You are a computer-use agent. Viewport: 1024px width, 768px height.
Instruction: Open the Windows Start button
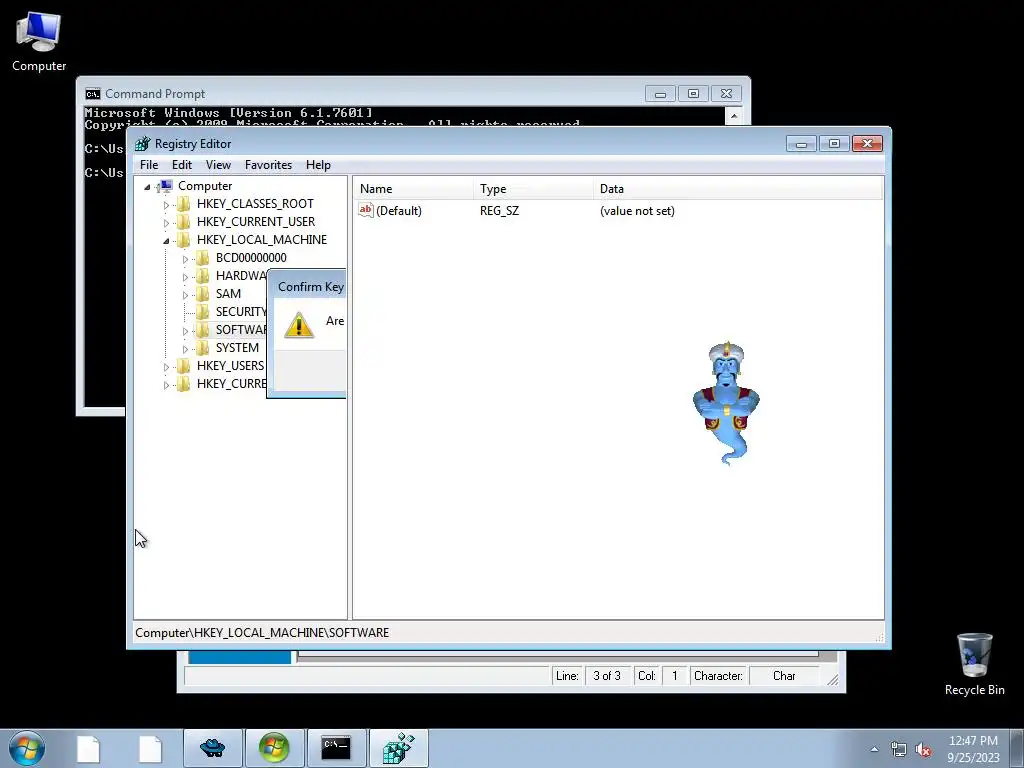click(x=27, y=748)
